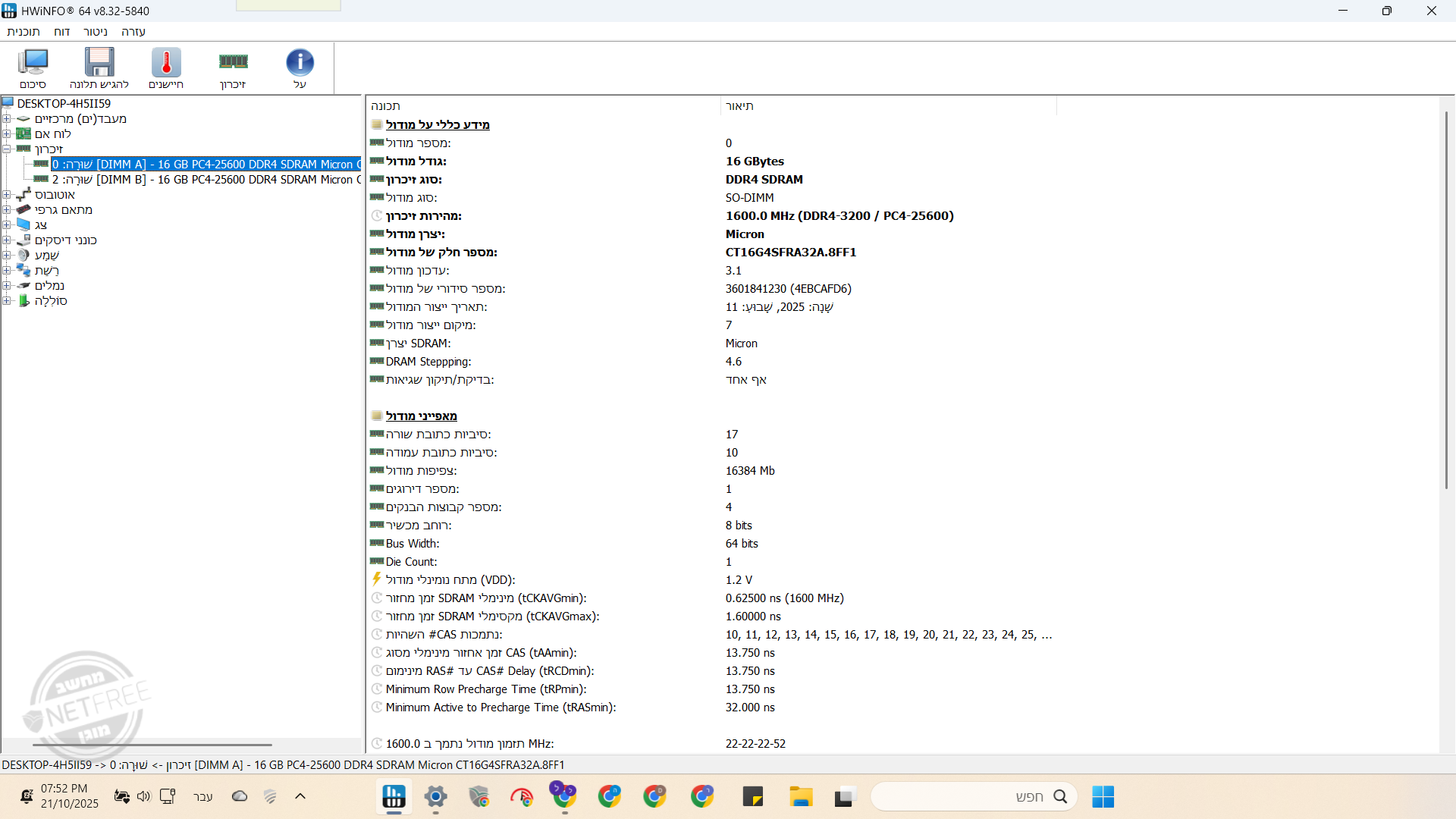1456x819 pixels.
Task: Select the DESKTOP-4H5II59 root tree item
Action: click(x=64, y=104)
